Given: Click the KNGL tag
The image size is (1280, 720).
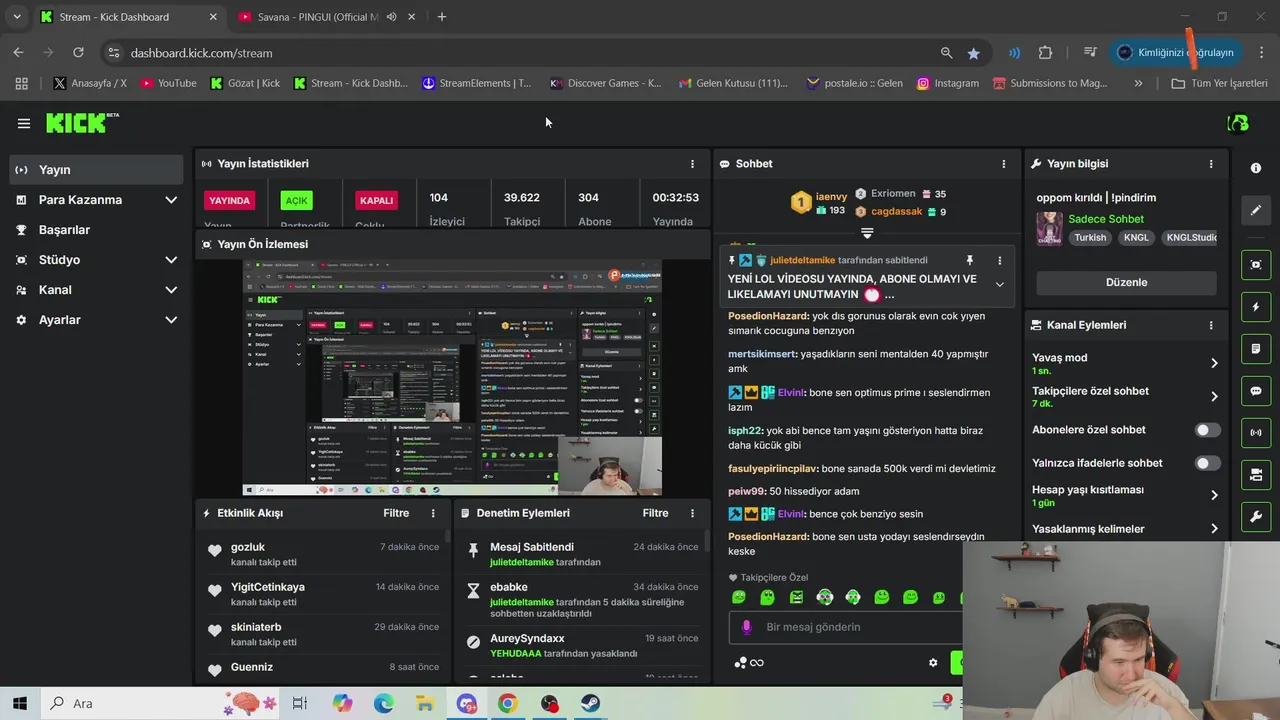Looking at the screenshot, I should tap(1136, 238).
